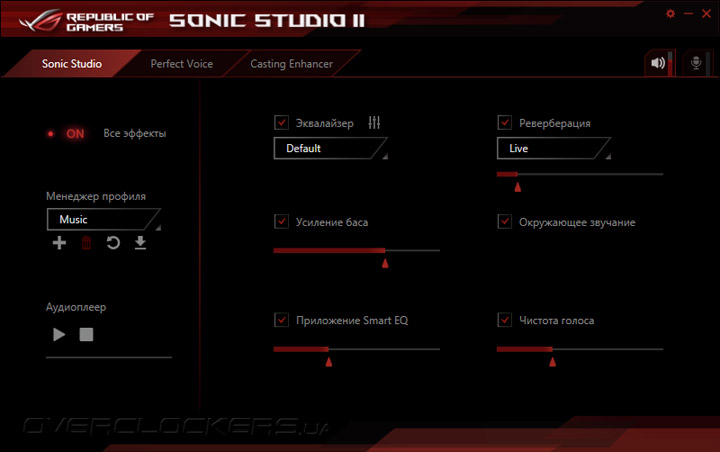
Task: Click the Smart EQ slider handle
Action: [329, 362]
